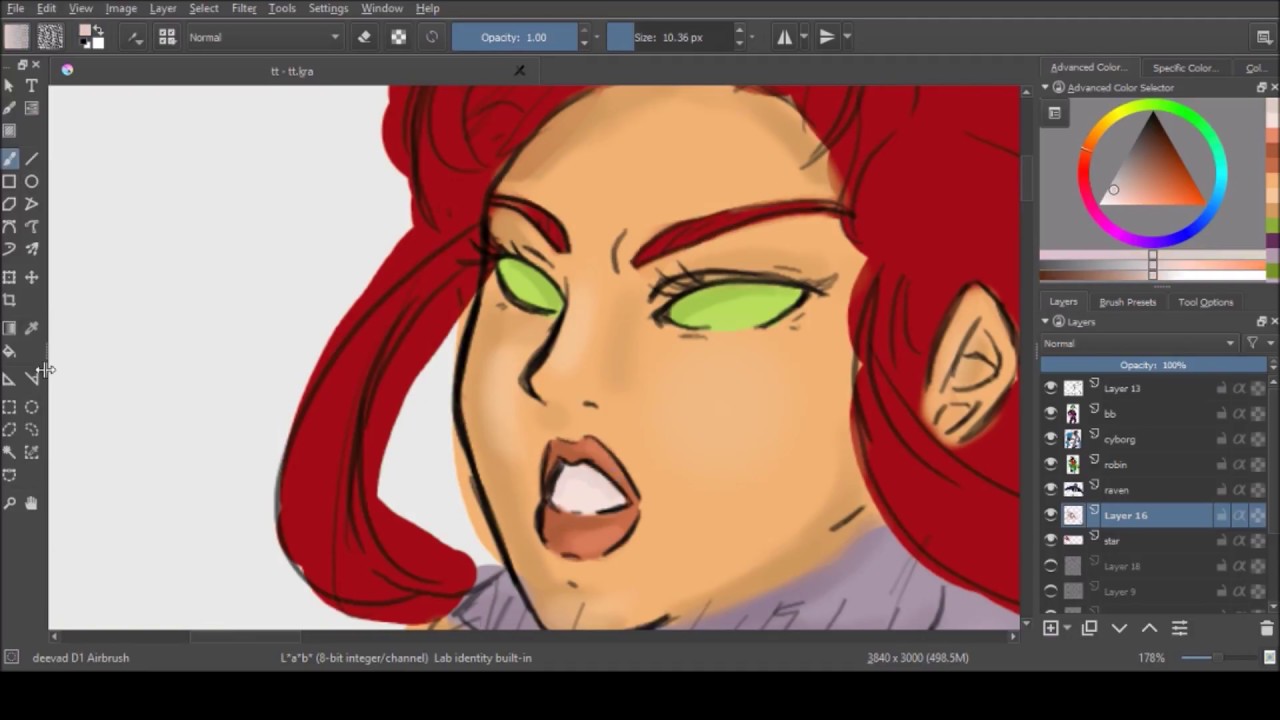Collapse the Advanced Color Selector docker
Viewport: 1280px width, 720px height.
[x=1045, y=88]
